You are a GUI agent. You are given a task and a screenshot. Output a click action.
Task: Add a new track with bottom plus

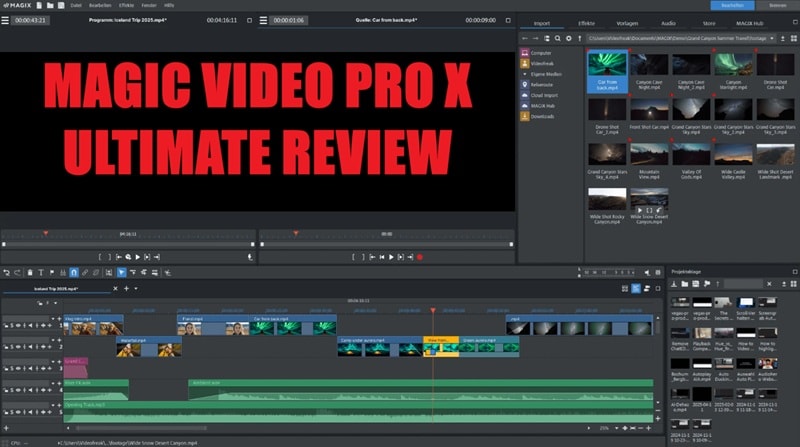(6, 429)
